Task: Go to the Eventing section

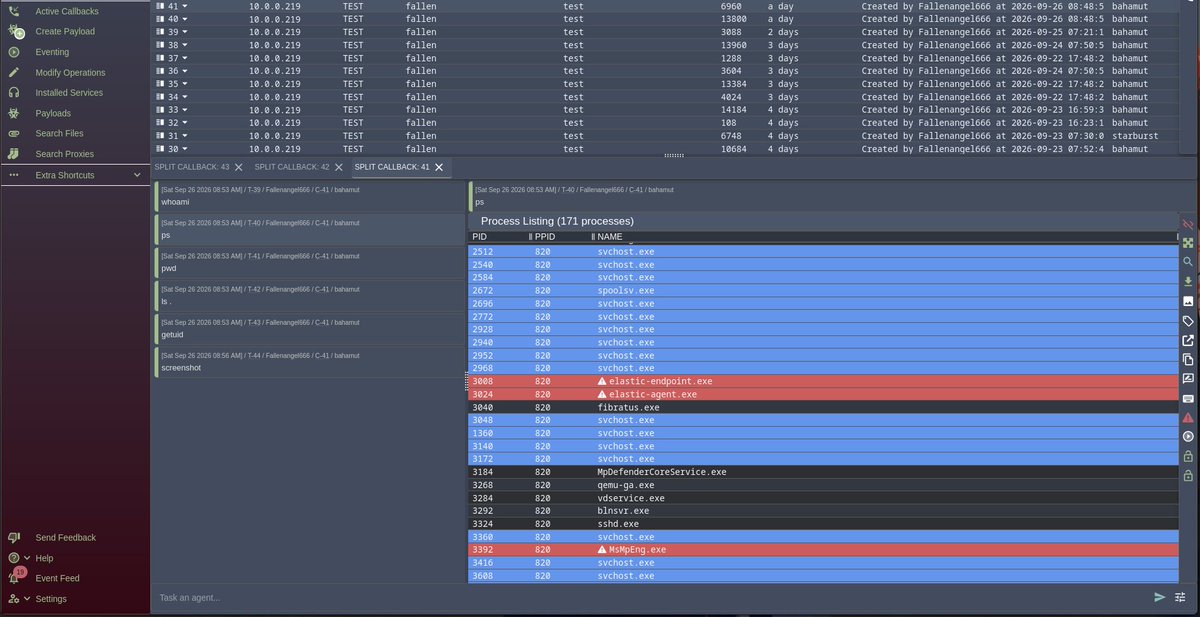Action: click(x=52, y=52)
